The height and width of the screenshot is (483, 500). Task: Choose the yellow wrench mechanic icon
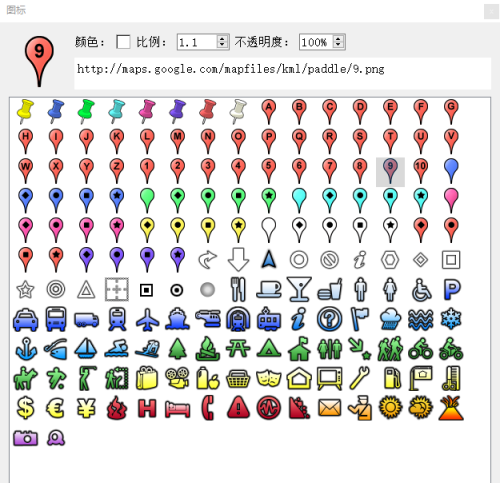(x=360, y=378)
